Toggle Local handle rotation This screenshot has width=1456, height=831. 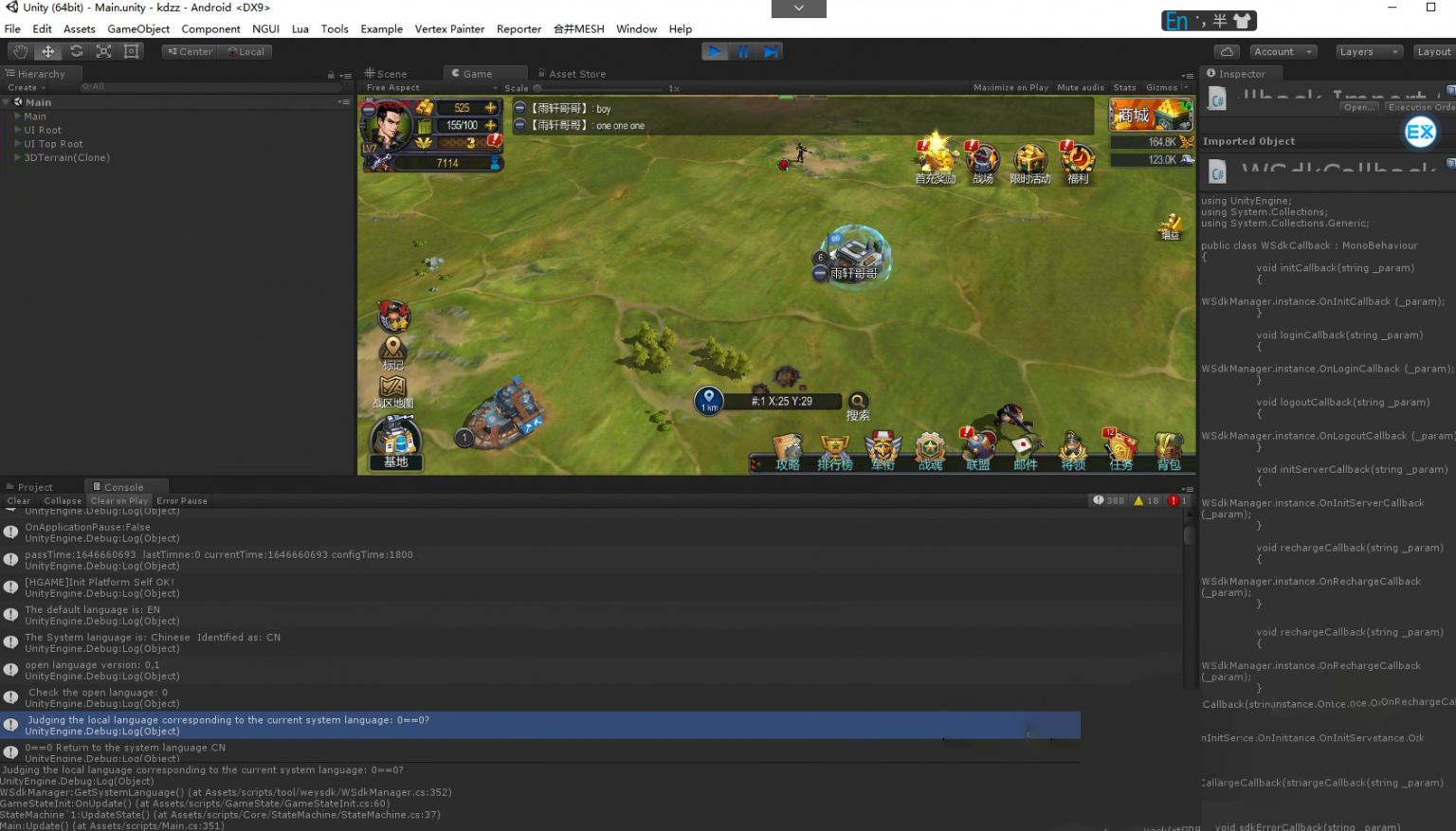point(246,52)
